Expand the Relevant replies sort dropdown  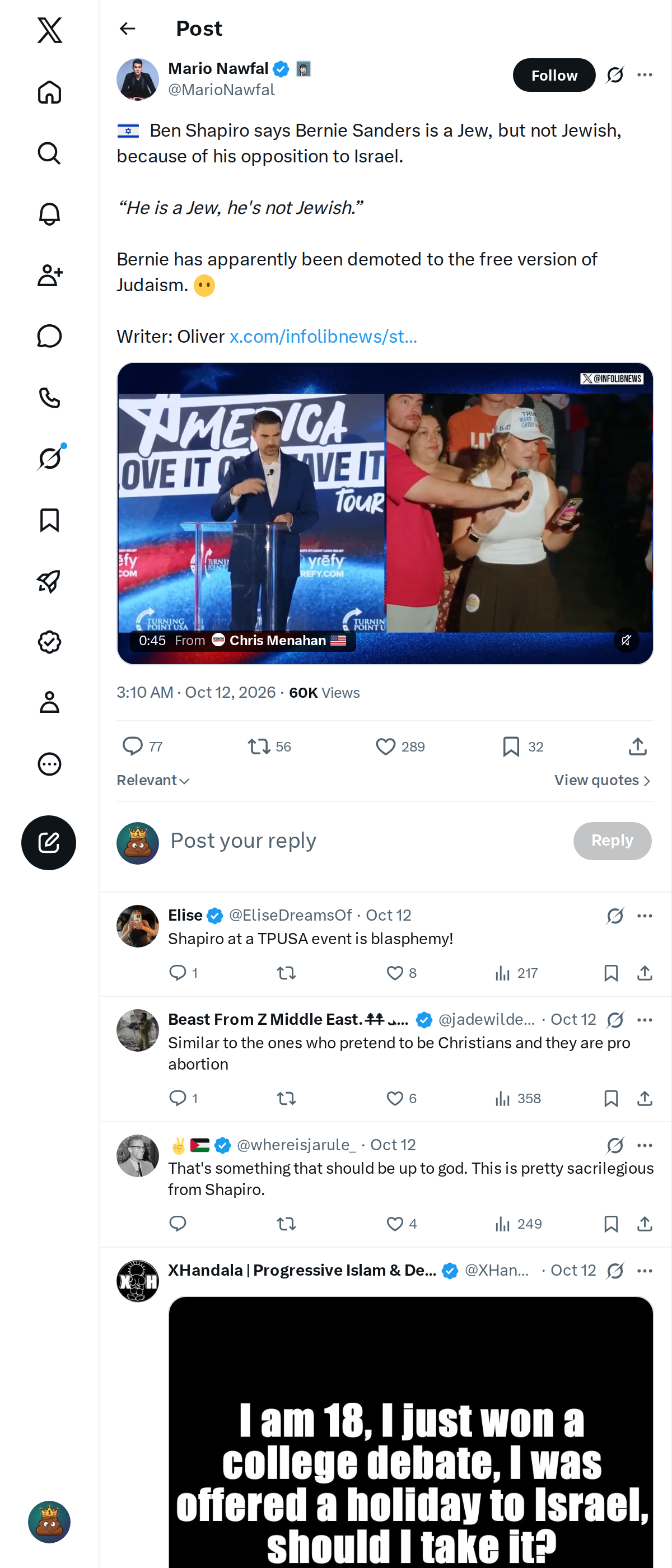(x=153, y=780)
